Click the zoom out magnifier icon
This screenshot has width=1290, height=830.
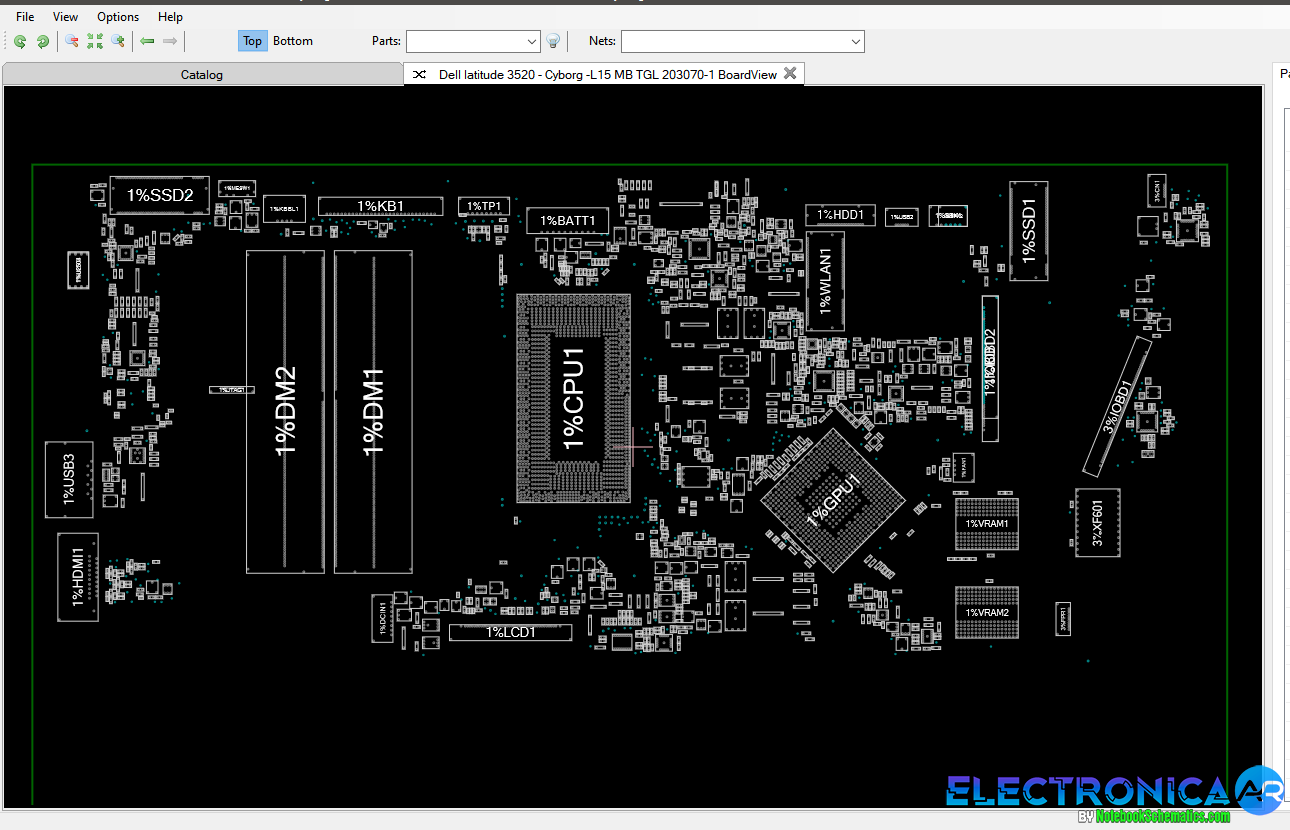[72, 41]
